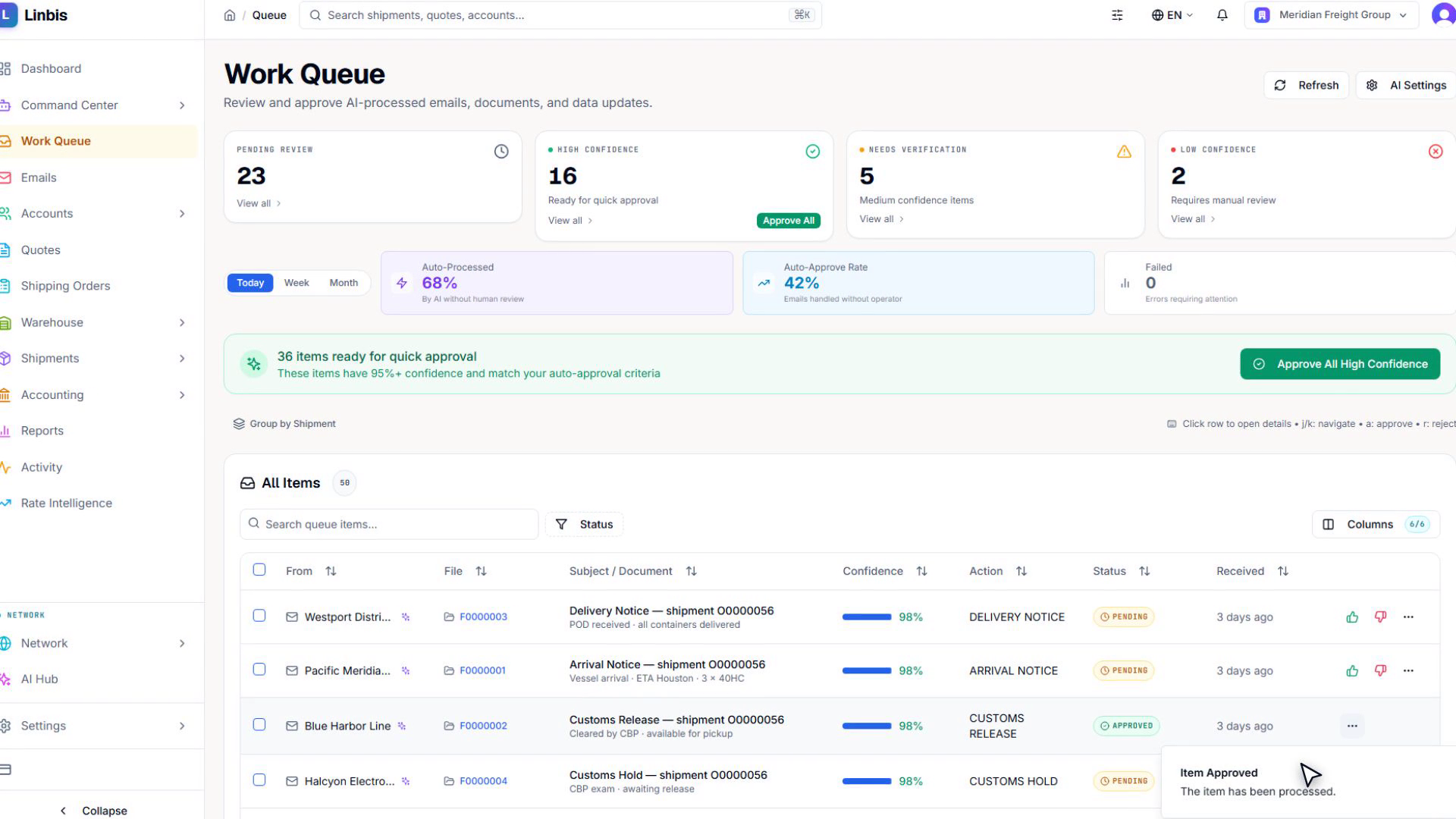Approve the Pacific Meridia... item with thumbs up

(1352, 671)
